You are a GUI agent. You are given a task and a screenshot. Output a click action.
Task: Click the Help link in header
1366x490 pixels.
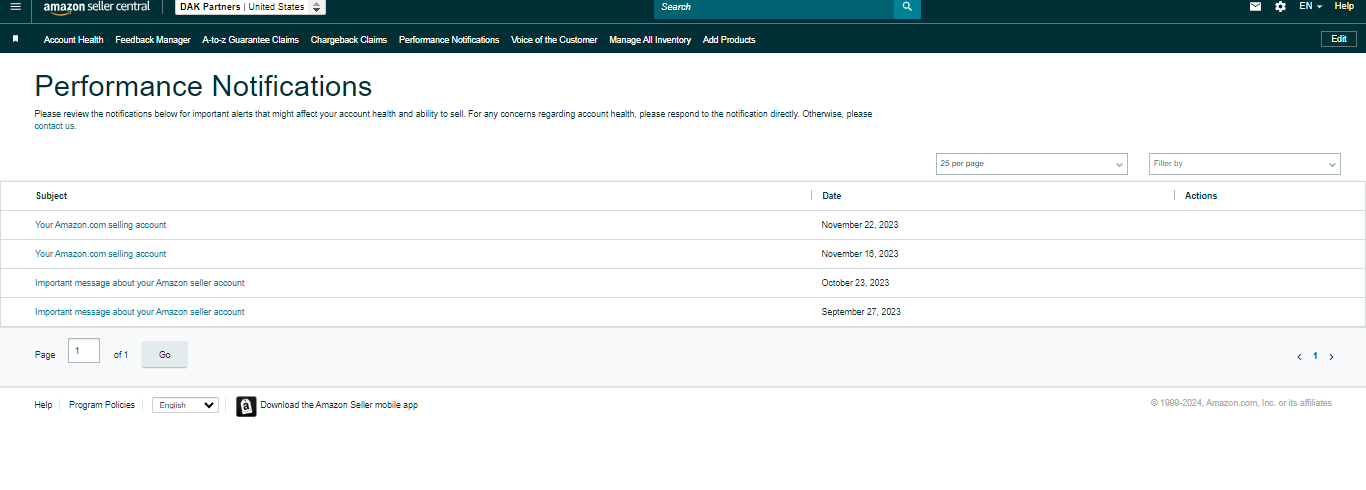pos(1344,6)
